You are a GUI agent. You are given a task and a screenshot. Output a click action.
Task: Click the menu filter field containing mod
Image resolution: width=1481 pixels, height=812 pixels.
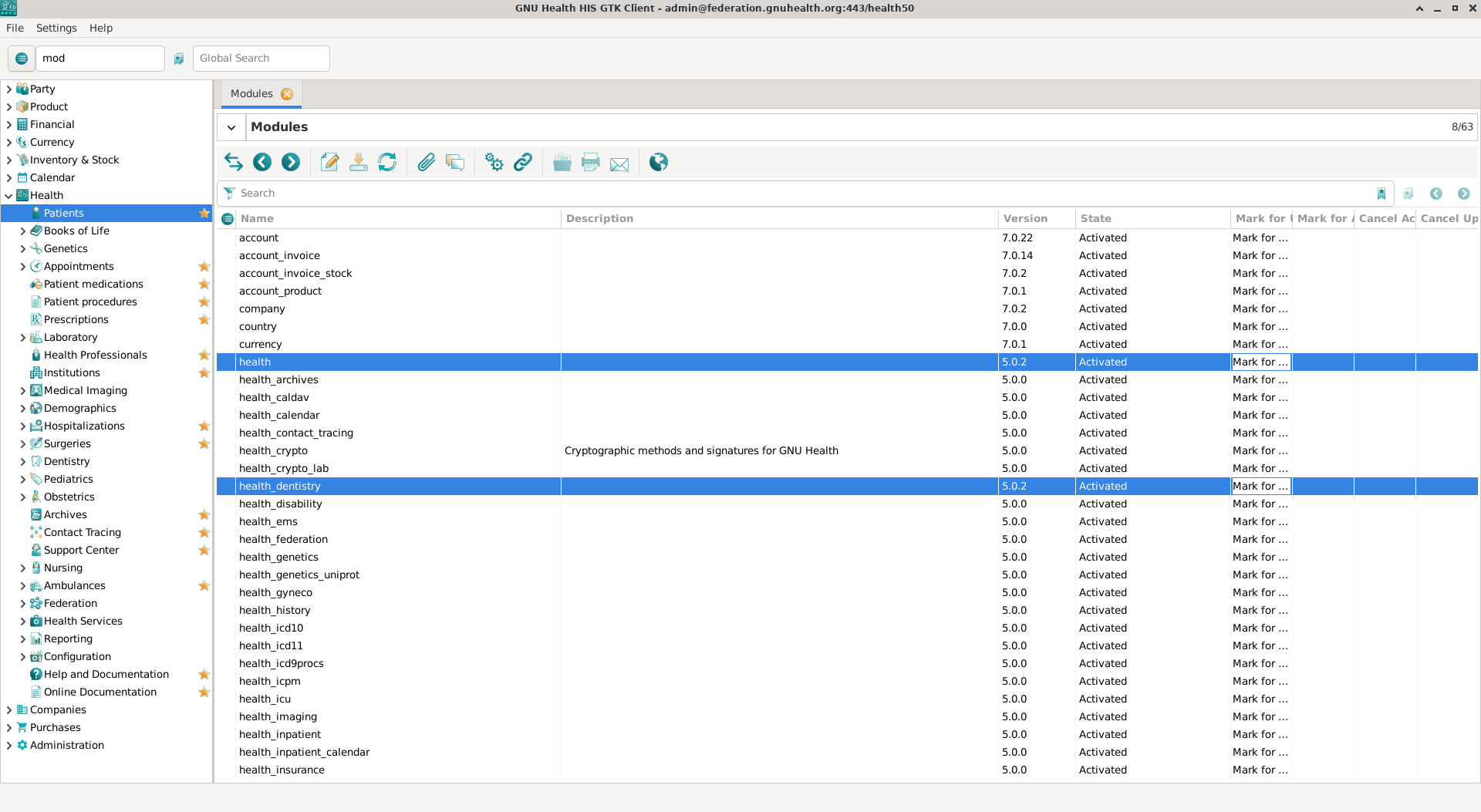point(100,59)
